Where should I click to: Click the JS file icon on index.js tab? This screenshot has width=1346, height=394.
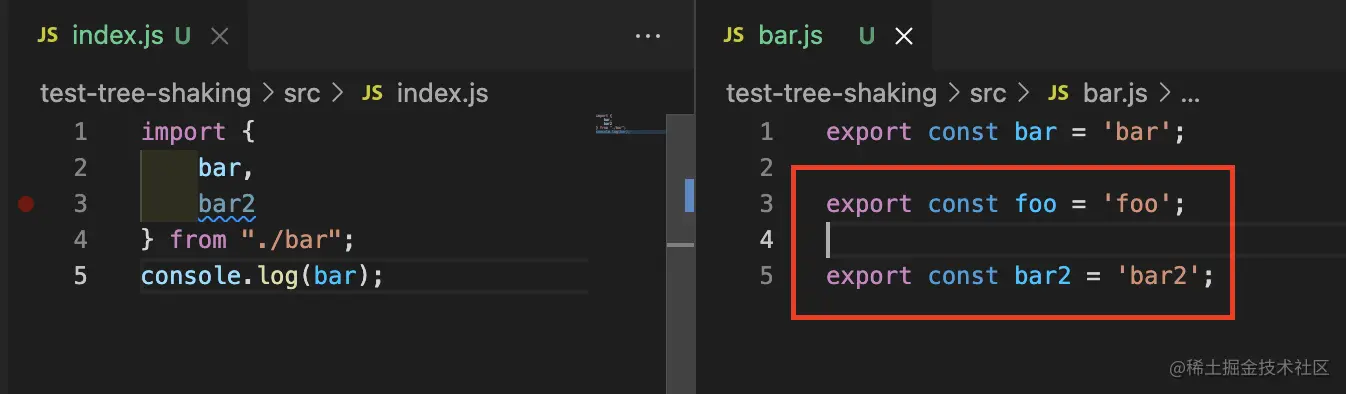click(48, 36)
